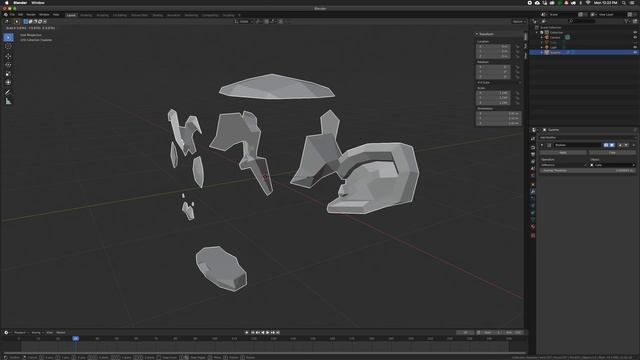Open the Scene properties tab icon
Image resolution: width=640 pixels, height=360 pixels.
(533, 169)
